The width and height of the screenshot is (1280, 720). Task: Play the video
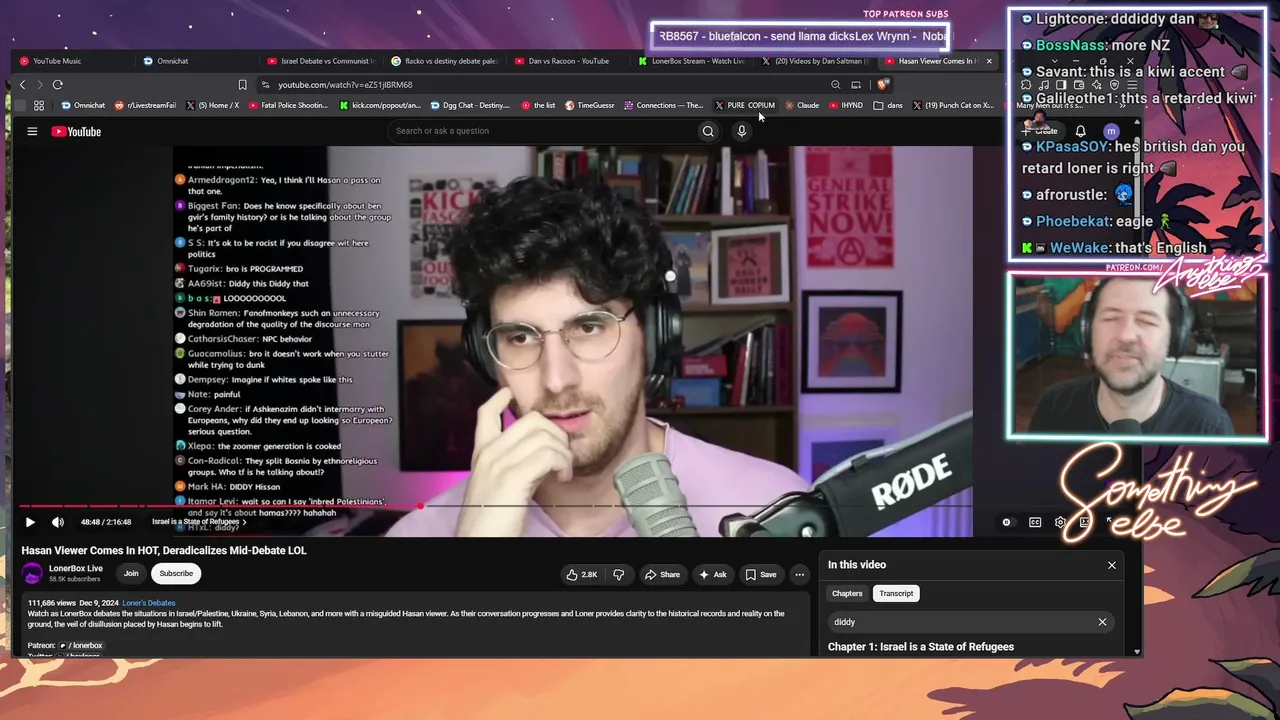click(x=30, y=522)
